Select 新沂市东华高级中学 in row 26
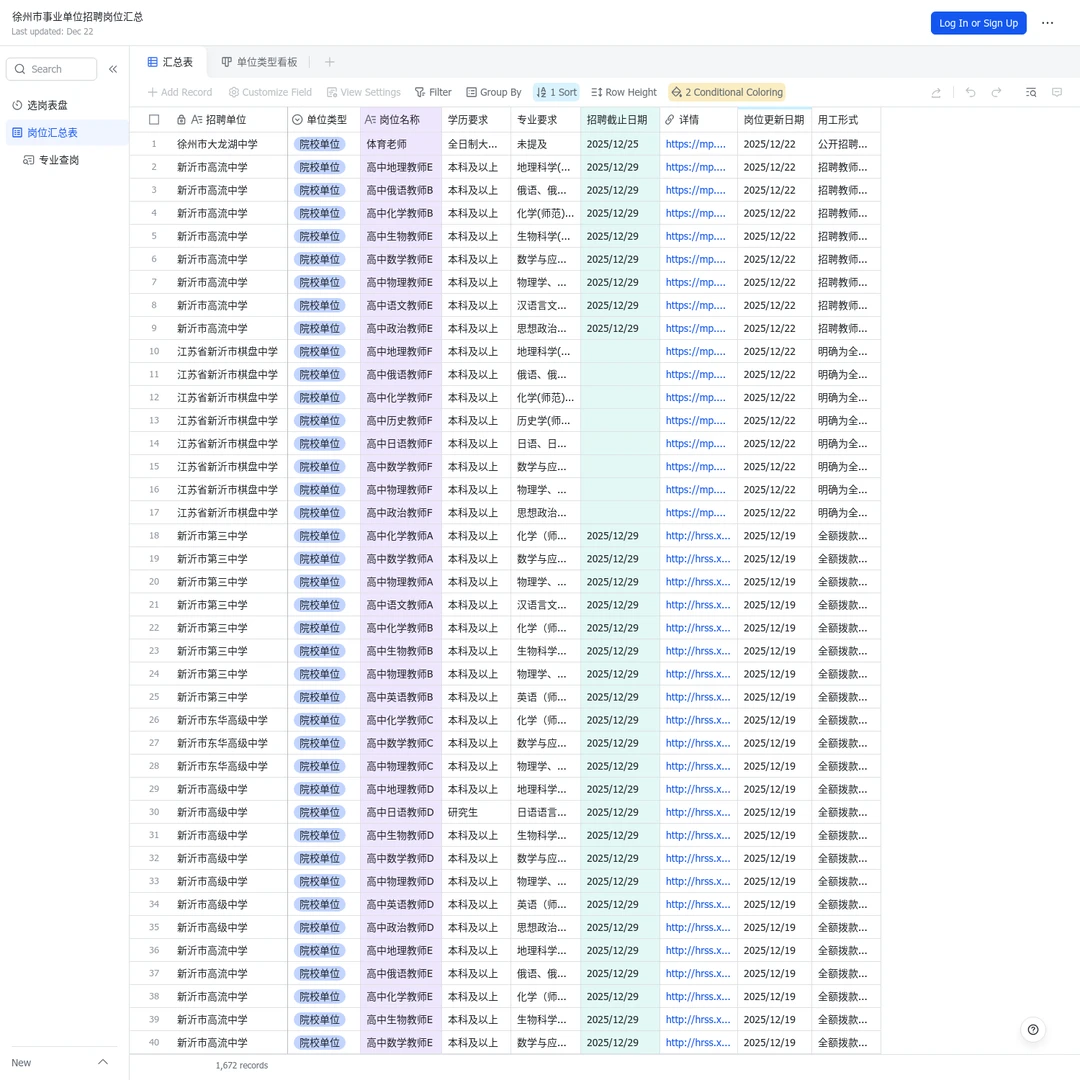This screenshot has height=1080, width=1080. [x=229, y=720]
